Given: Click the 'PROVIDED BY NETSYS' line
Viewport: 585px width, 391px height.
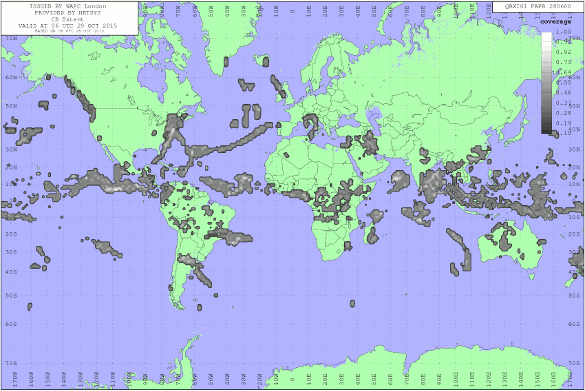Looking at the screenshot, I should click(x=68, y=13).
